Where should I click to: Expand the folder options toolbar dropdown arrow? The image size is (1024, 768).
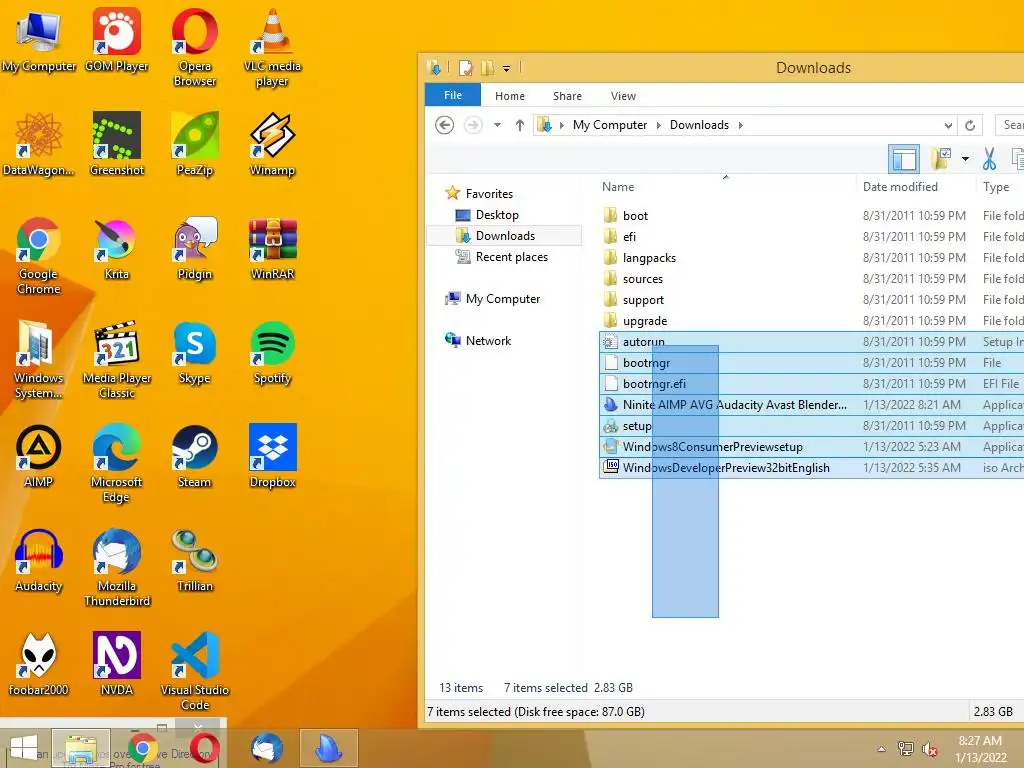click(x=965, y=159)
